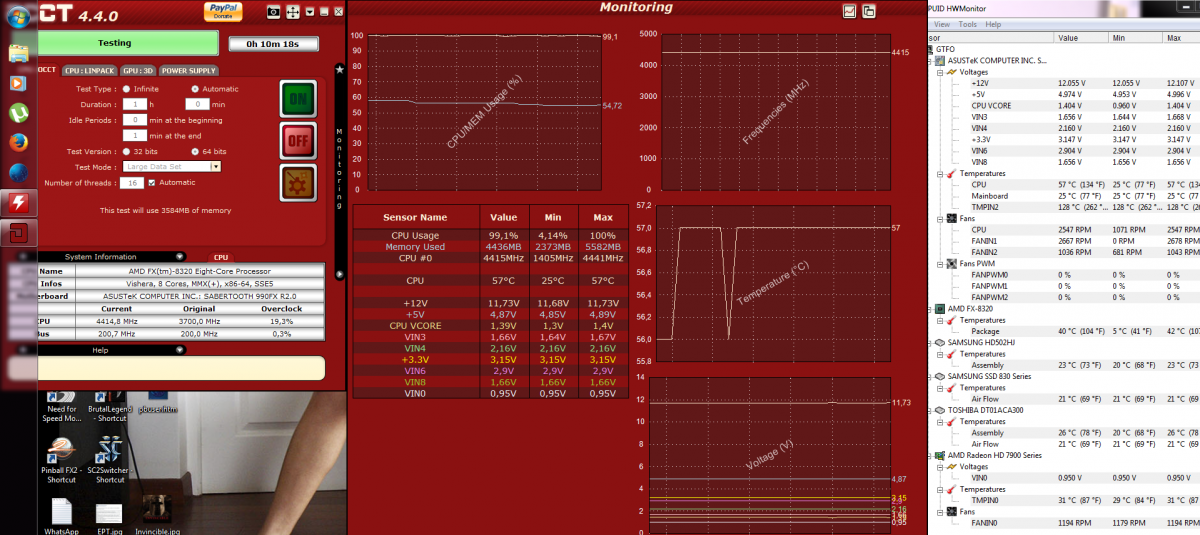
Task: Click the graph icon in Monitoring header
Action: 849,11
